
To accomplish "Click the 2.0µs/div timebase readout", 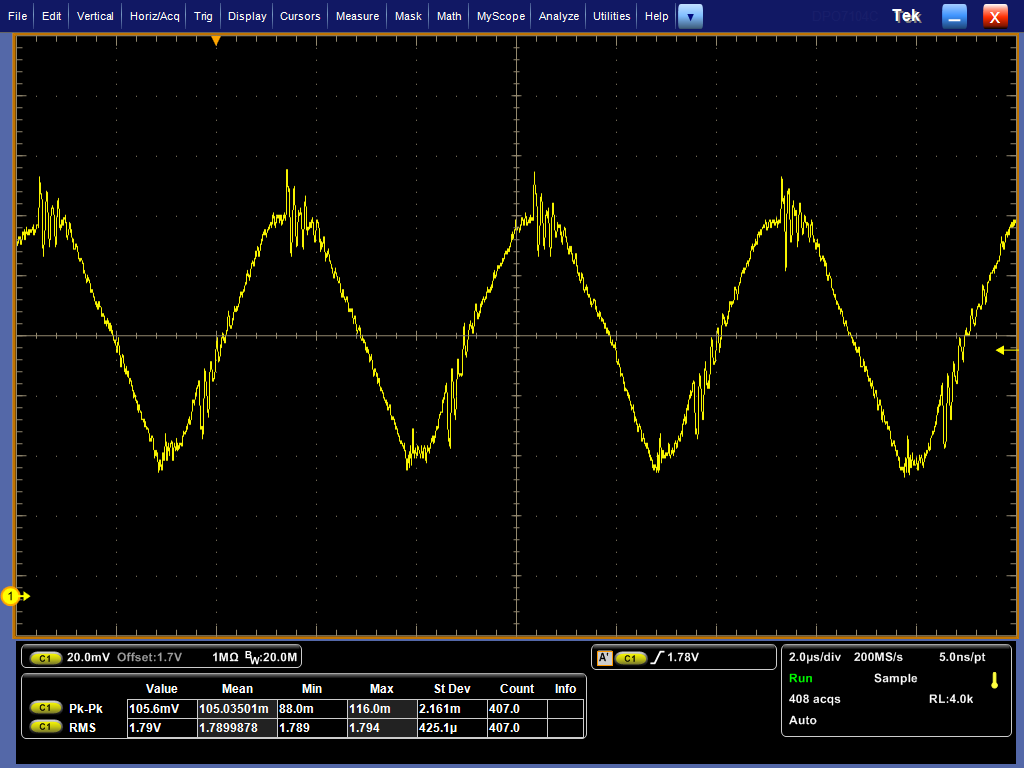I will coord(813,657).
